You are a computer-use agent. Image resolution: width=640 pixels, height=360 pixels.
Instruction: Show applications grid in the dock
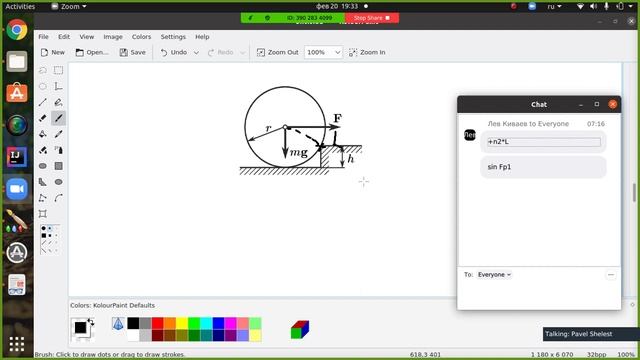point(17,344)
